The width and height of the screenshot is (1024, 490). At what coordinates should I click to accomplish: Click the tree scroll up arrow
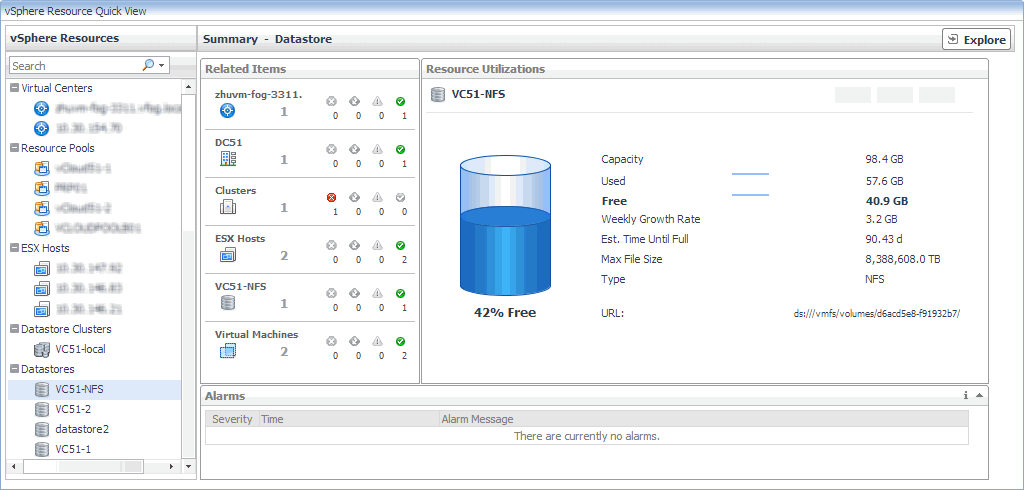[189, 87]
